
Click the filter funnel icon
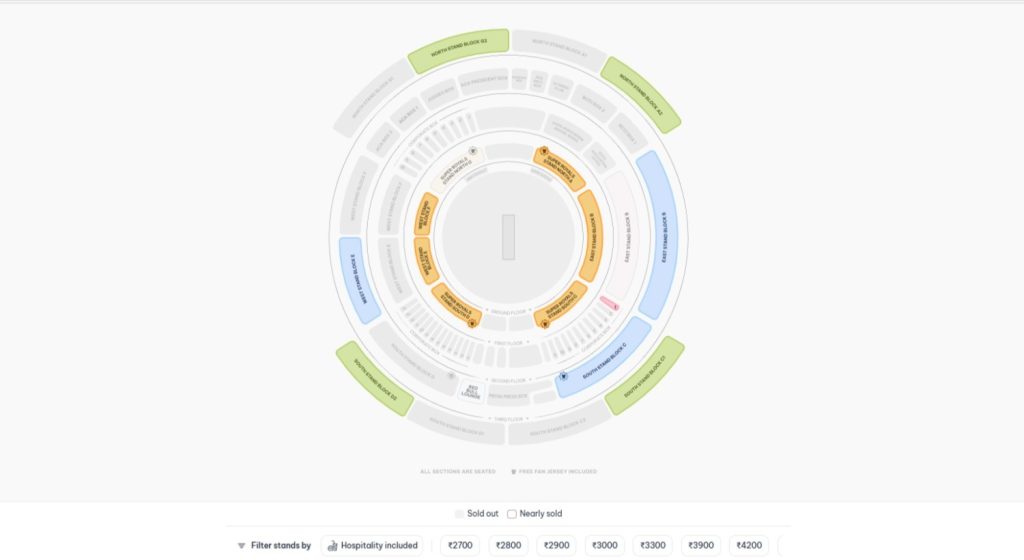pos(241,546)
